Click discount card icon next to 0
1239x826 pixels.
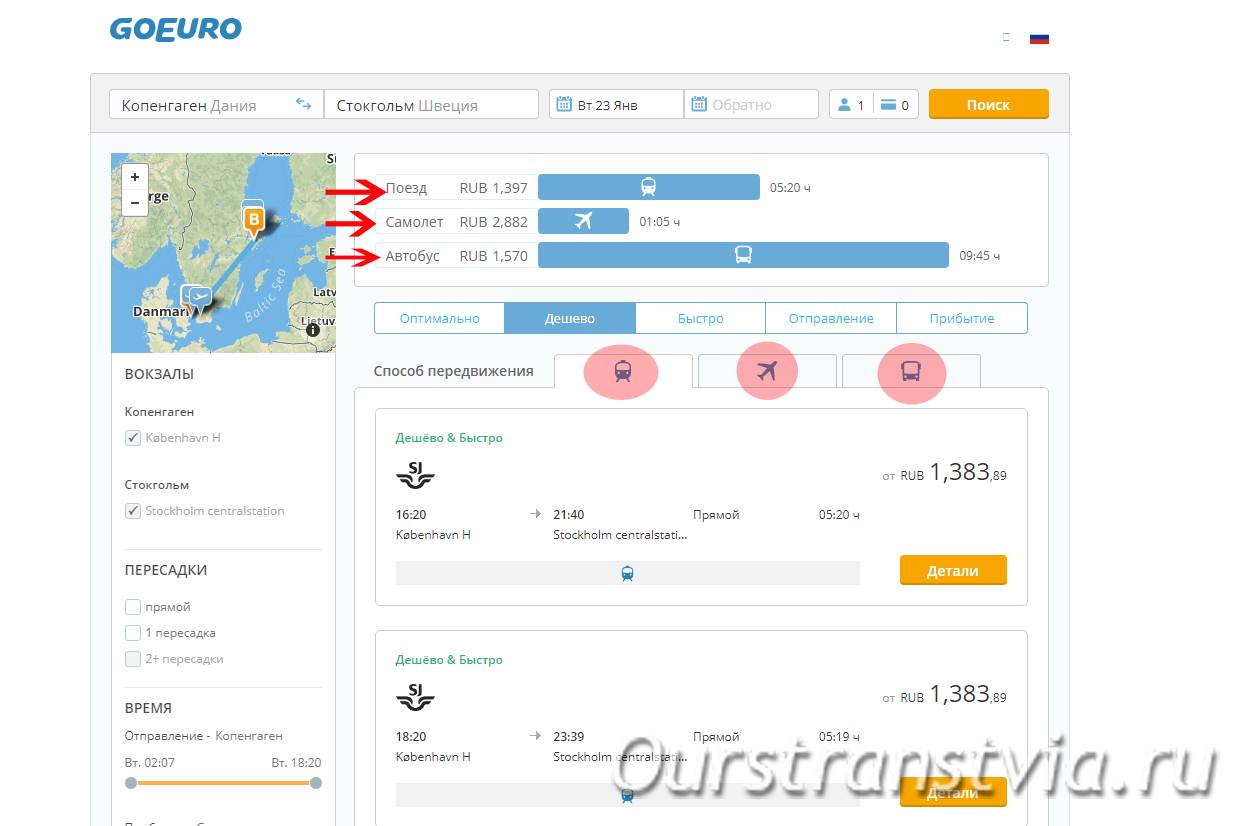(x=888, y=104)
